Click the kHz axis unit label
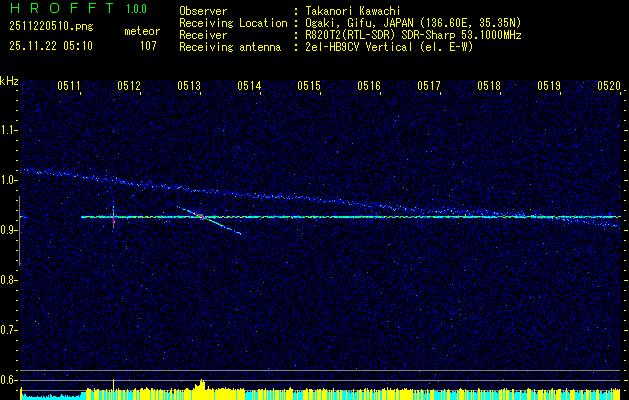The width and height of the screenshot is (629, 400). [x=9, y=81]
